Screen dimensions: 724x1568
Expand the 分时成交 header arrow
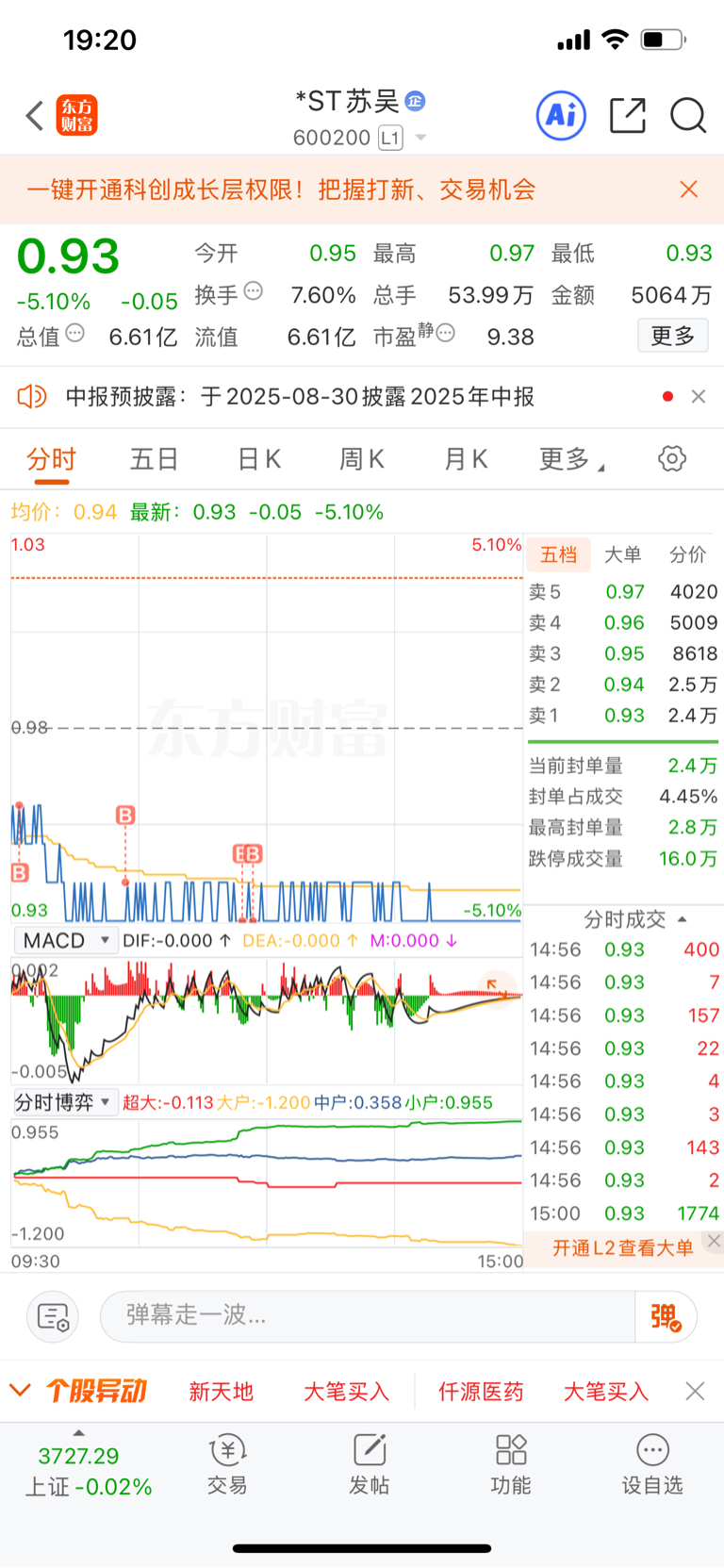(683, 918)
